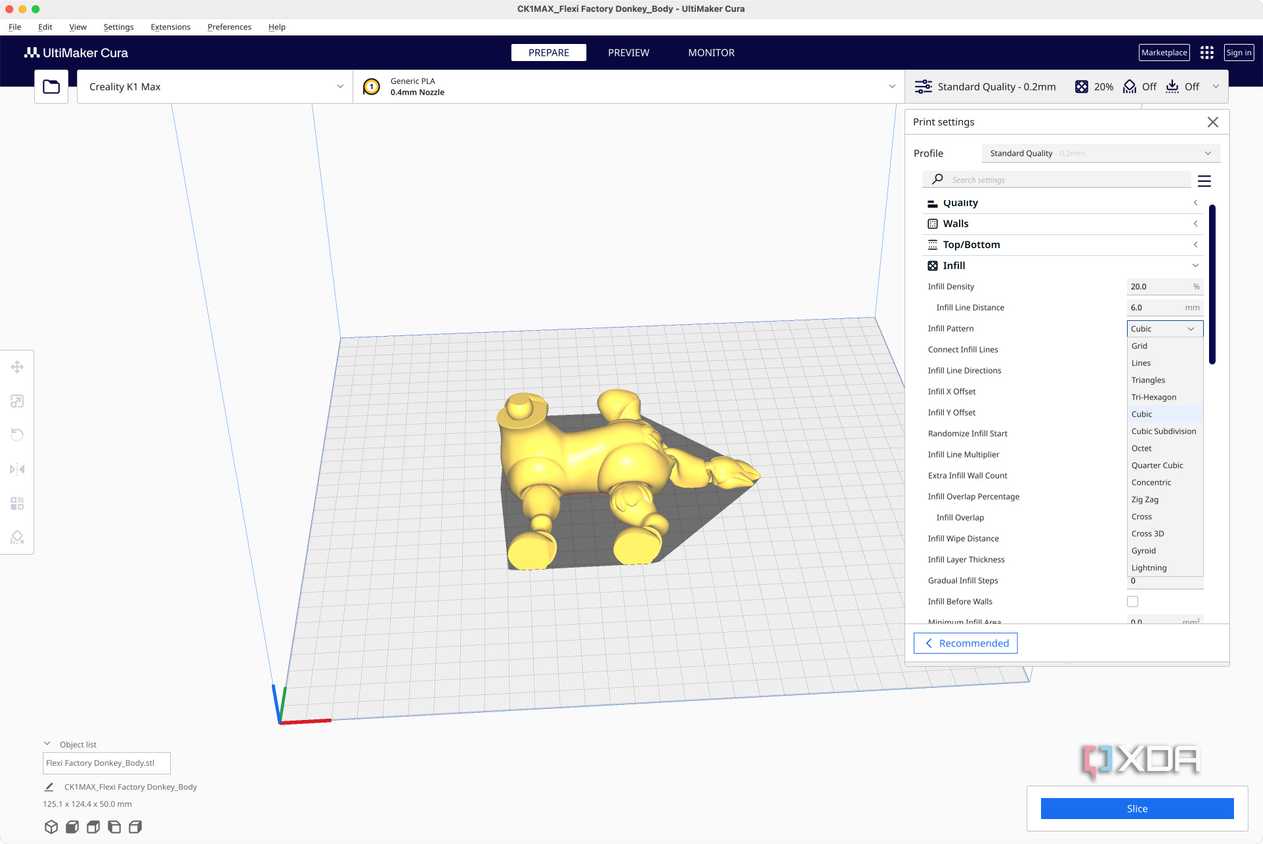Close the Print settings panel
Image resolution: width=1263 pixels, height=844 pixels.
[1213, 122]
